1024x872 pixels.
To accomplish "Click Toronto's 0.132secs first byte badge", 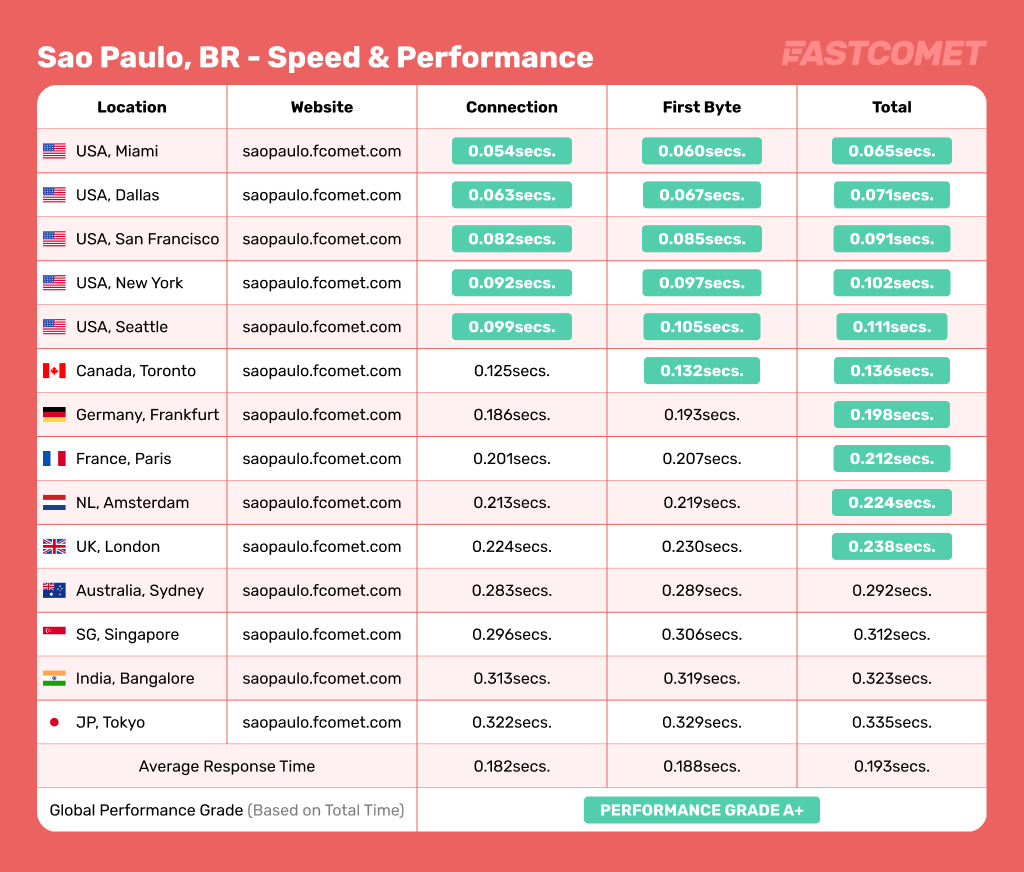I will pos(702,371).
